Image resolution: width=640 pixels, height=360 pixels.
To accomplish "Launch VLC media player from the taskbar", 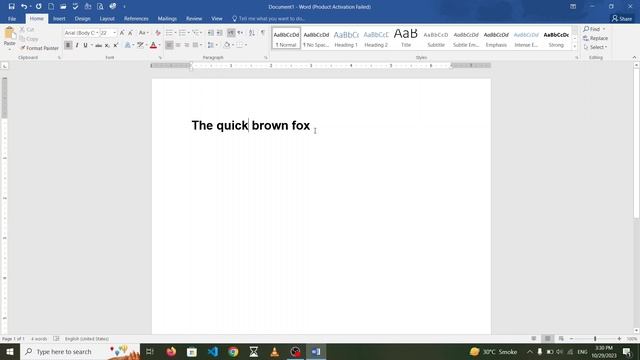I will tap(275, 351).
